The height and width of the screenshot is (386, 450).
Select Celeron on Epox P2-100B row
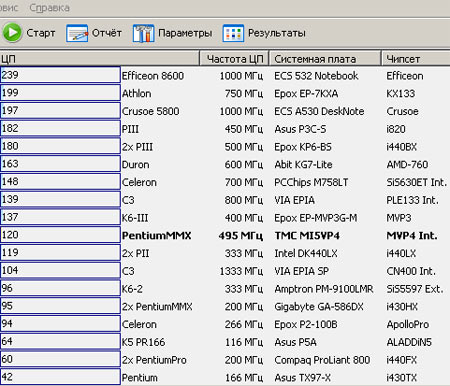[139, 324]
